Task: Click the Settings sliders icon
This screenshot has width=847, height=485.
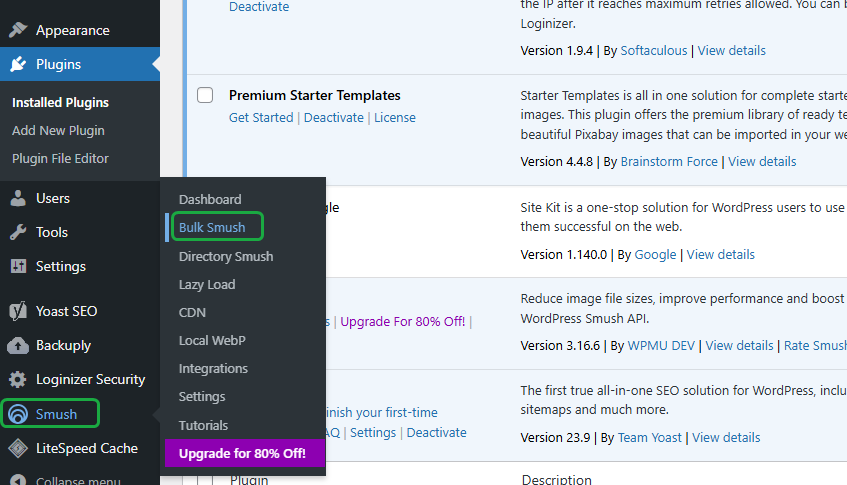Action: 18,266
